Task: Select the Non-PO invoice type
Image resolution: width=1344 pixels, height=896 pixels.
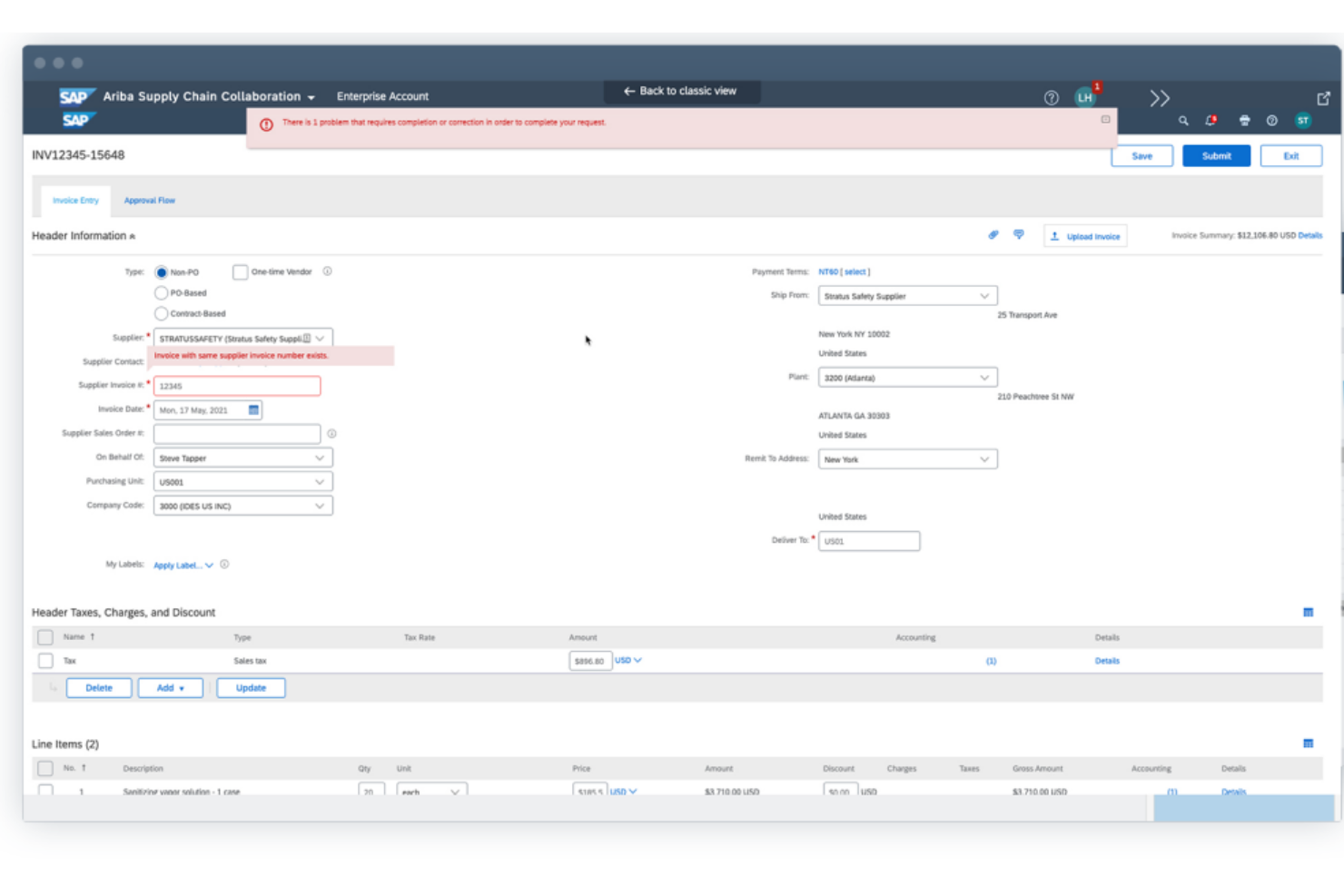Action: (x=161, y=272)
